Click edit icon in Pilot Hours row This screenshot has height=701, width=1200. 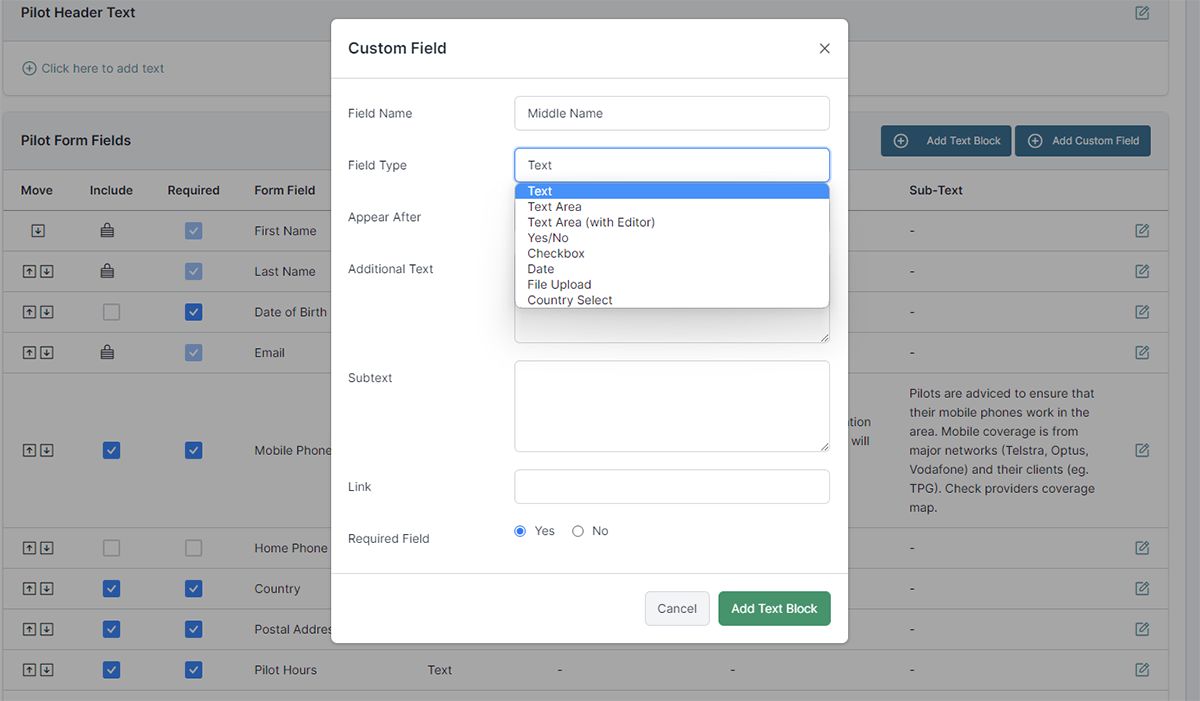pos(1142,670)
